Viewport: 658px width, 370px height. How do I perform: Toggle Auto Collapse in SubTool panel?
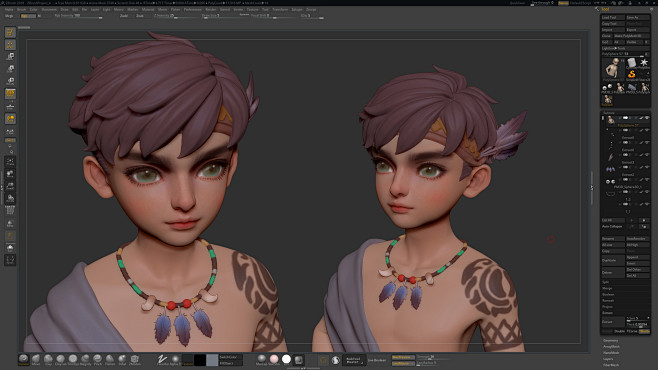point(612,227)
